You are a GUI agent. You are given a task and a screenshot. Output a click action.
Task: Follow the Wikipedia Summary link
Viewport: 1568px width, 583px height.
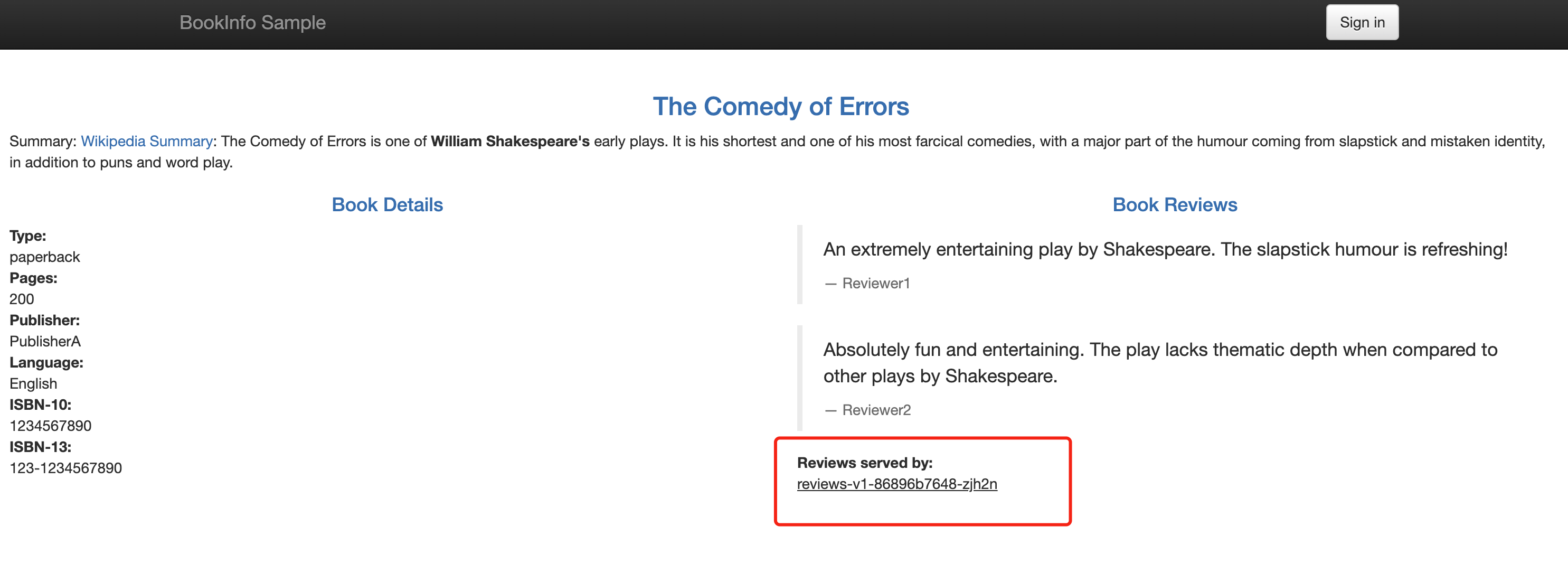[x=147, y=141]
